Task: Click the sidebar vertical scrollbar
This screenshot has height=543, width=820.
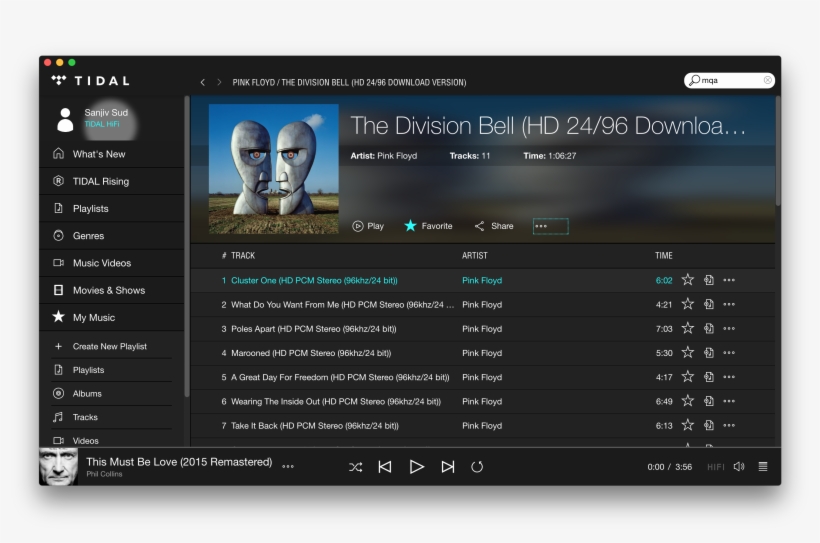Action: coord(186,246)
